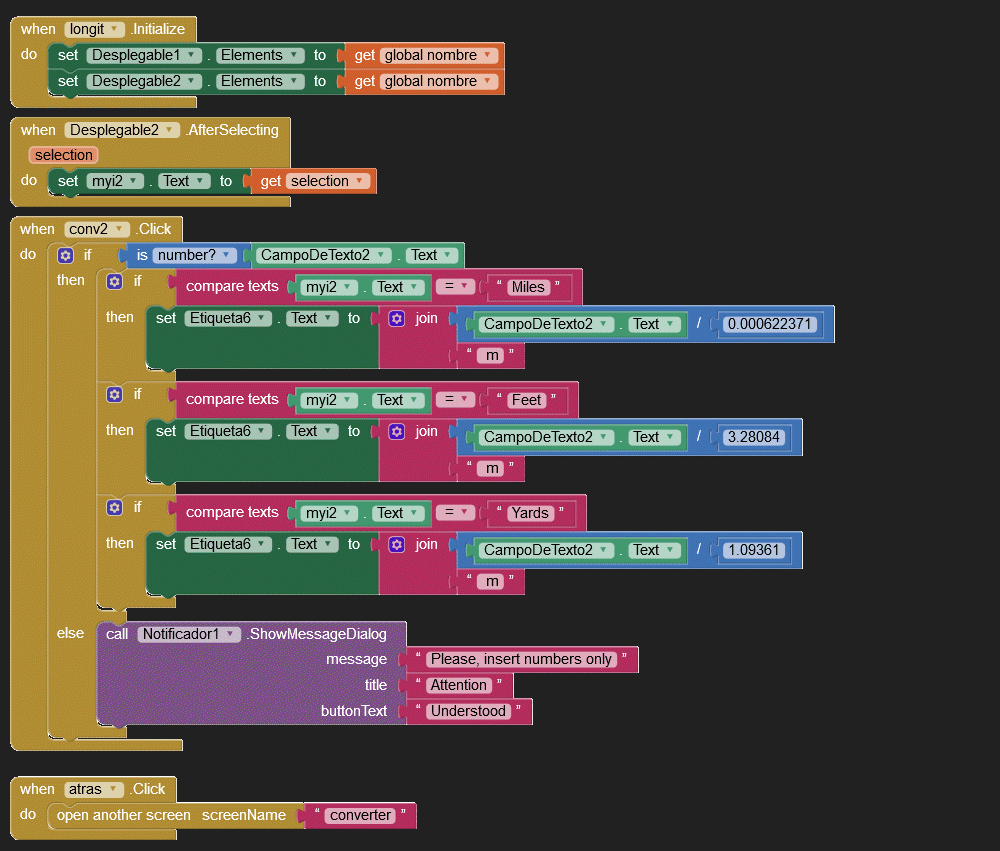Open the join block gear in the Feet conversion
1000x851 pixels.
396,432
